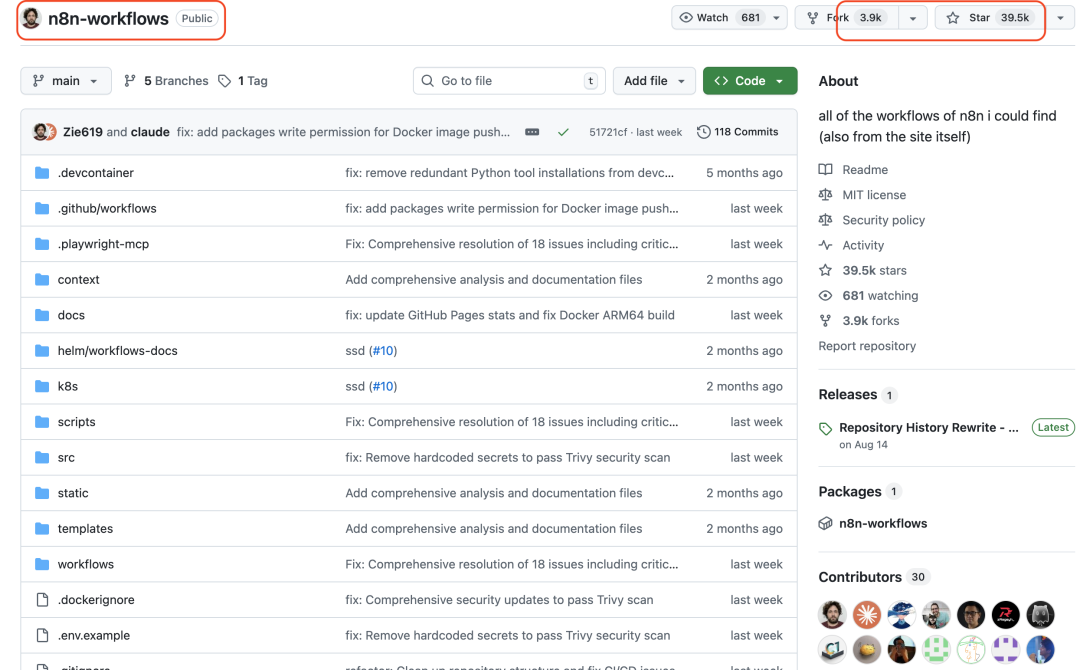Open the .github/workflows folder
The width and height of the screenshot is (1080, 670).
point(107,208)
